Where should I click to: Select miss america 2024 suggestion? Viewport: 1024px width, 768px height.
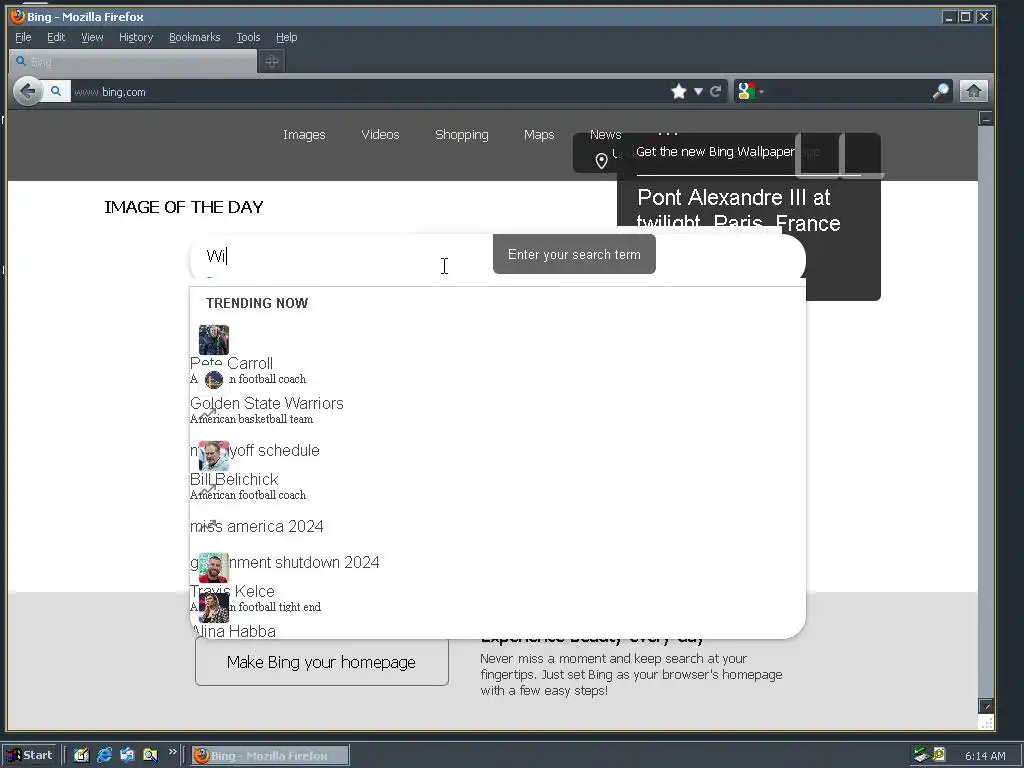tap(257, 526)
